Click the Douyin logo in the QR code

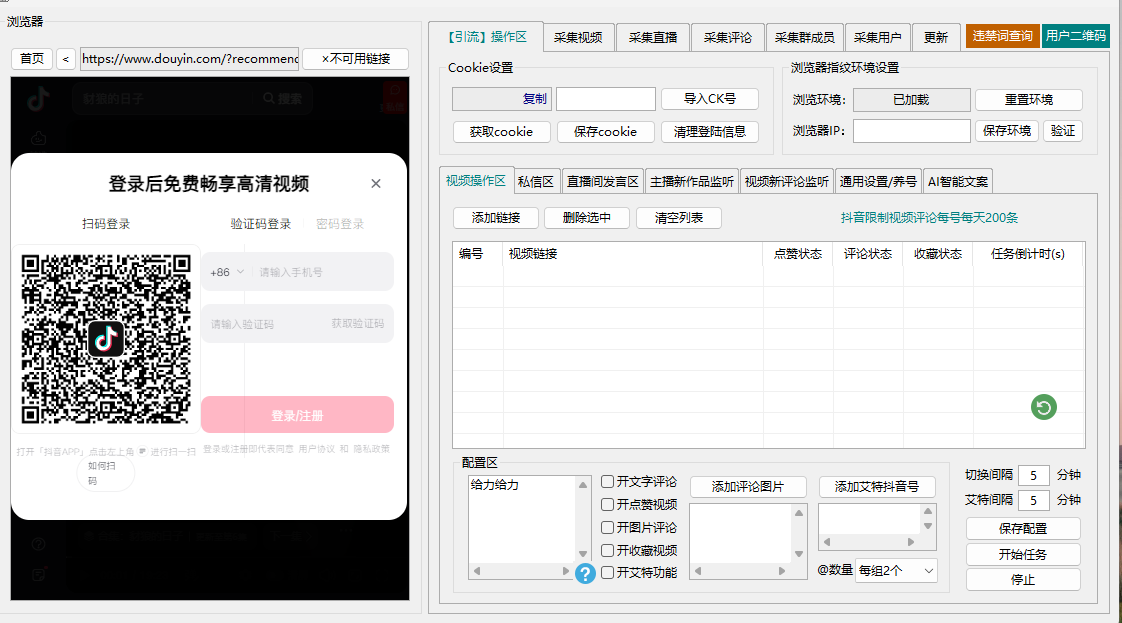pyautogui.click(x=106, y=340)
